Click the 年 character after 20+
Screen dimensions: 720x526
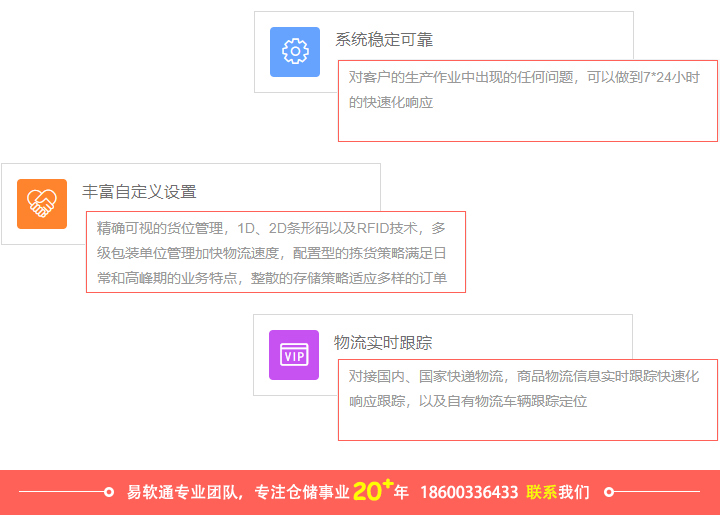(x=401, y=492)
